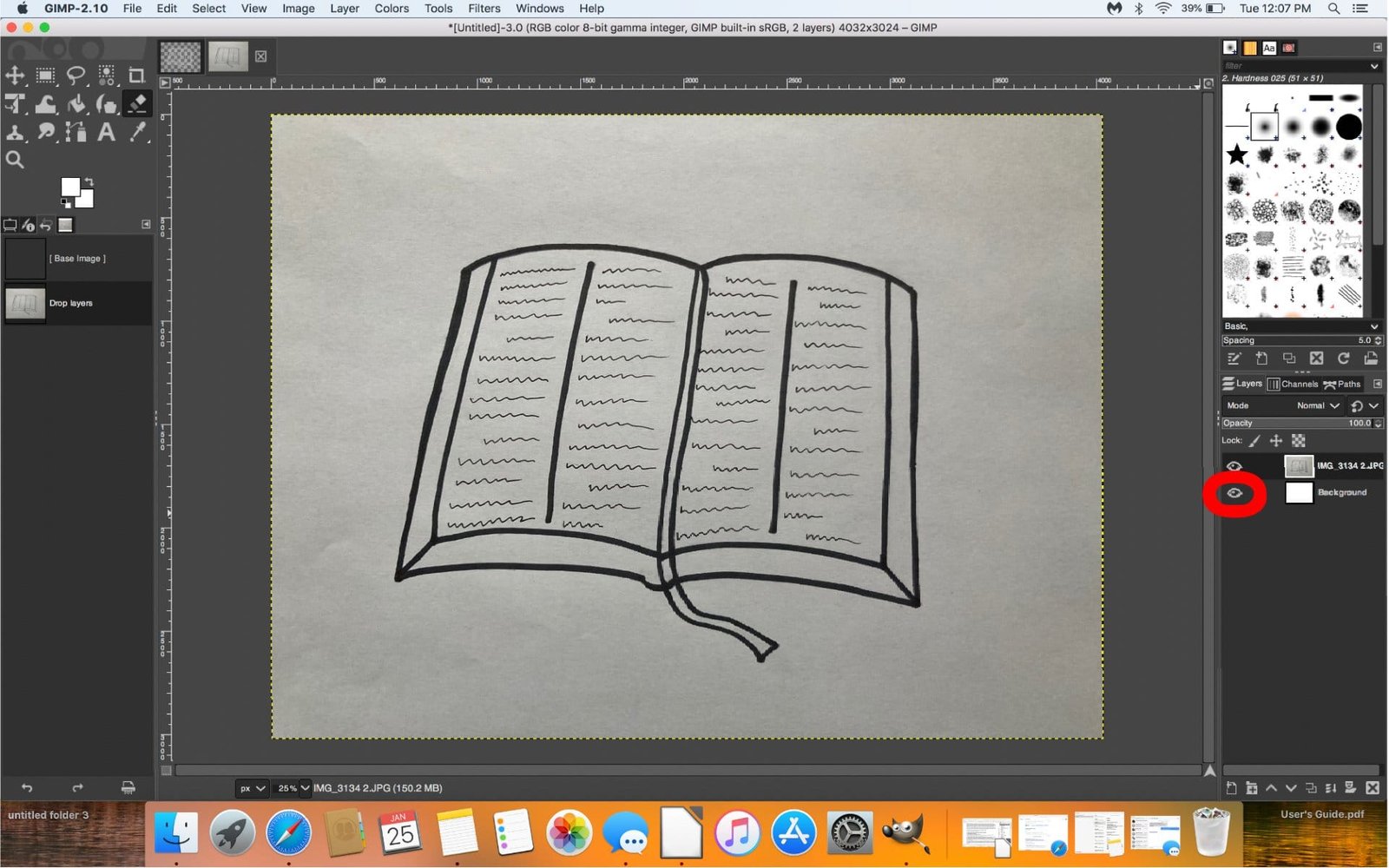Click the Background layer white thumbnail
The width and height of the screenshot is (1389, 868).
pyautogui.click(x=1299, y=493)
